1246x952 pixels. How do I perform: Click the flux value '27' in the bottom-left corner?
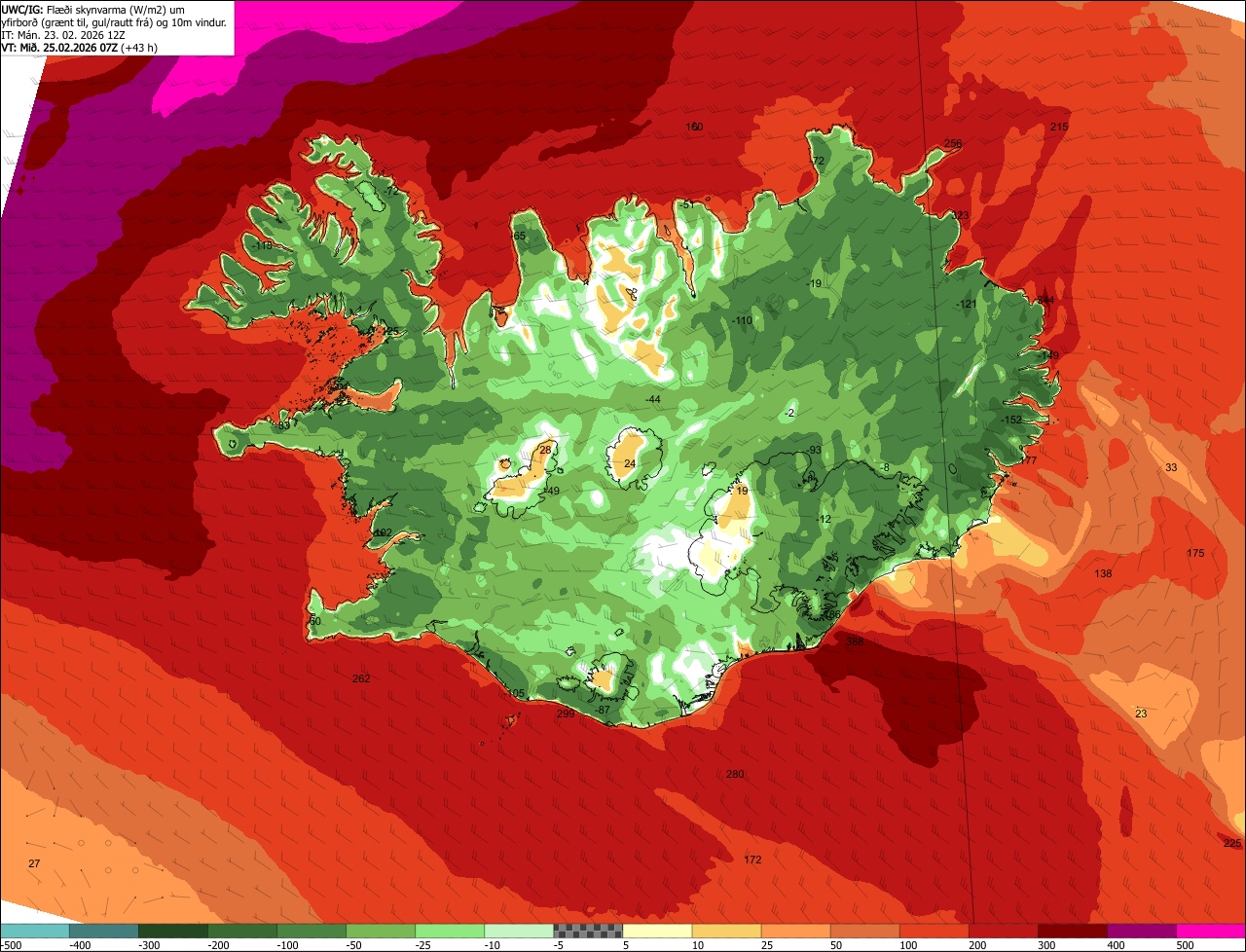(34, 863)
